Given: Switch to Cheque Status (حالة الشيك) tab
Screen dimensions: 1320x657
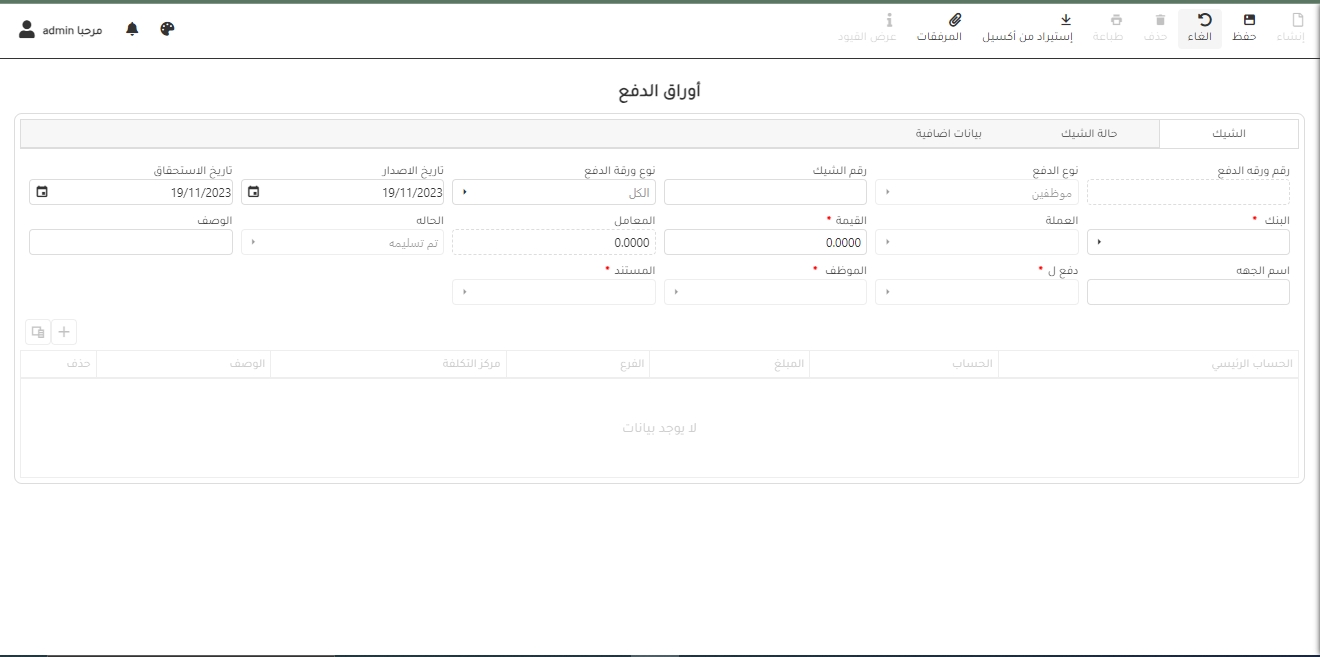Looking at the screenshot, I should [x=1088, y=133].
